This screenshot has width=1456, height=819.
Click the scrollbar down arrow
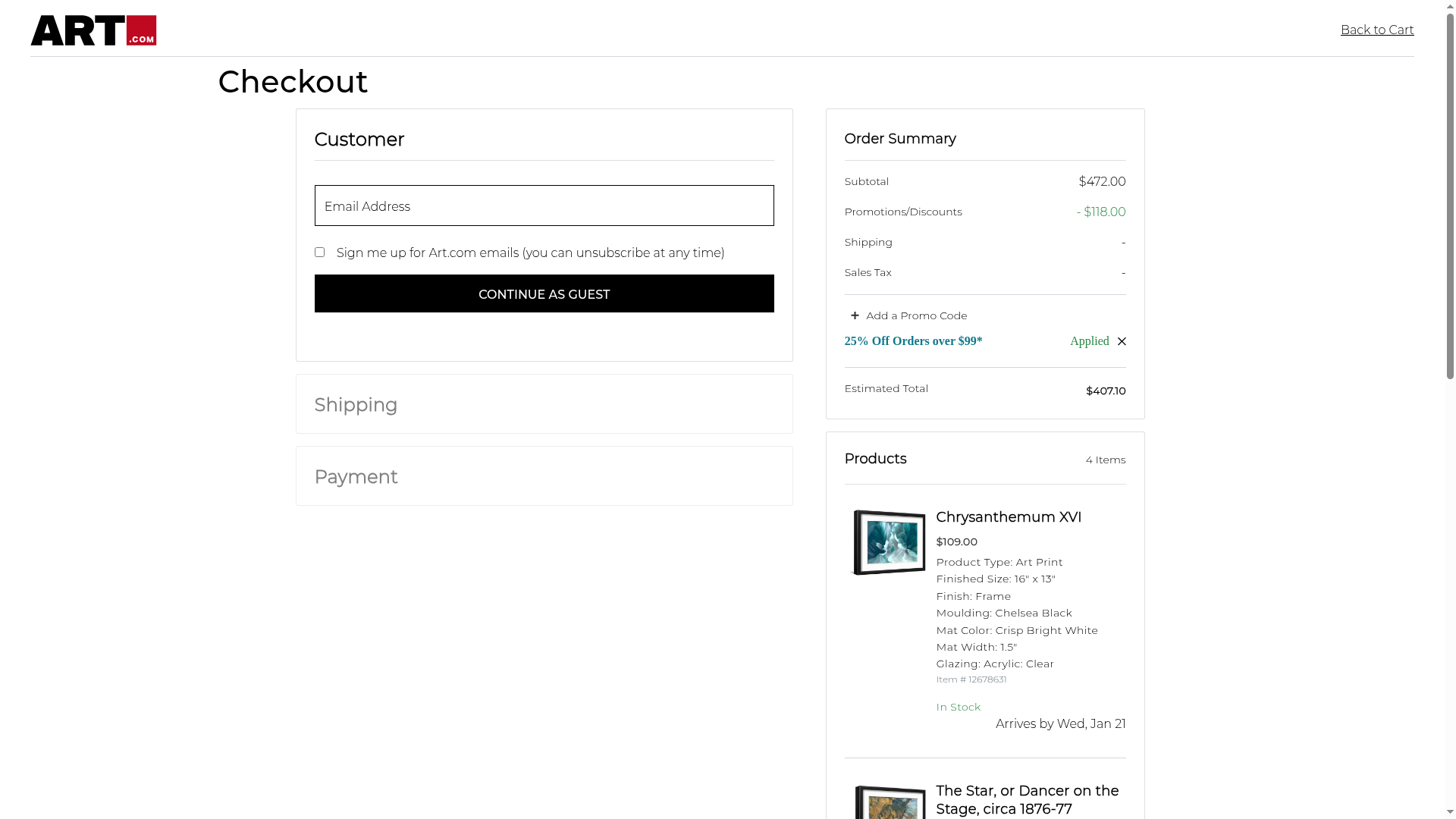click(x=1450, y=812)
